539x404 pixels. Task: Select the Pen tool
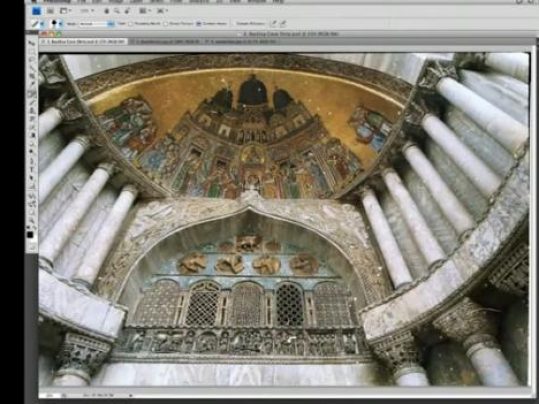click(x=32, y=161)
